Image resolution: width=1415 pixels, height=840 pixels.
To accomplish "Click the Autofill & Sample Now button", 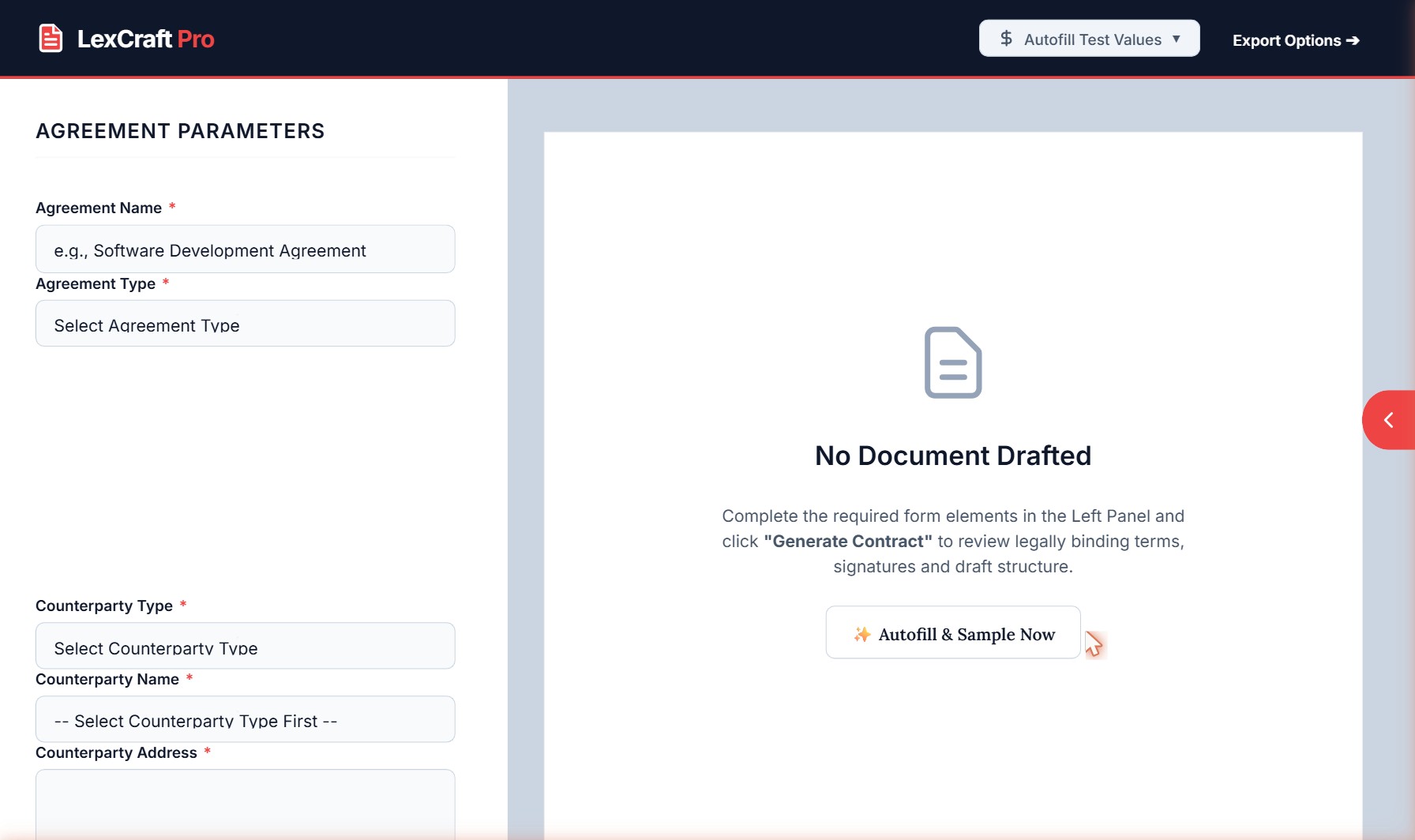I will (x=953, y=633).
